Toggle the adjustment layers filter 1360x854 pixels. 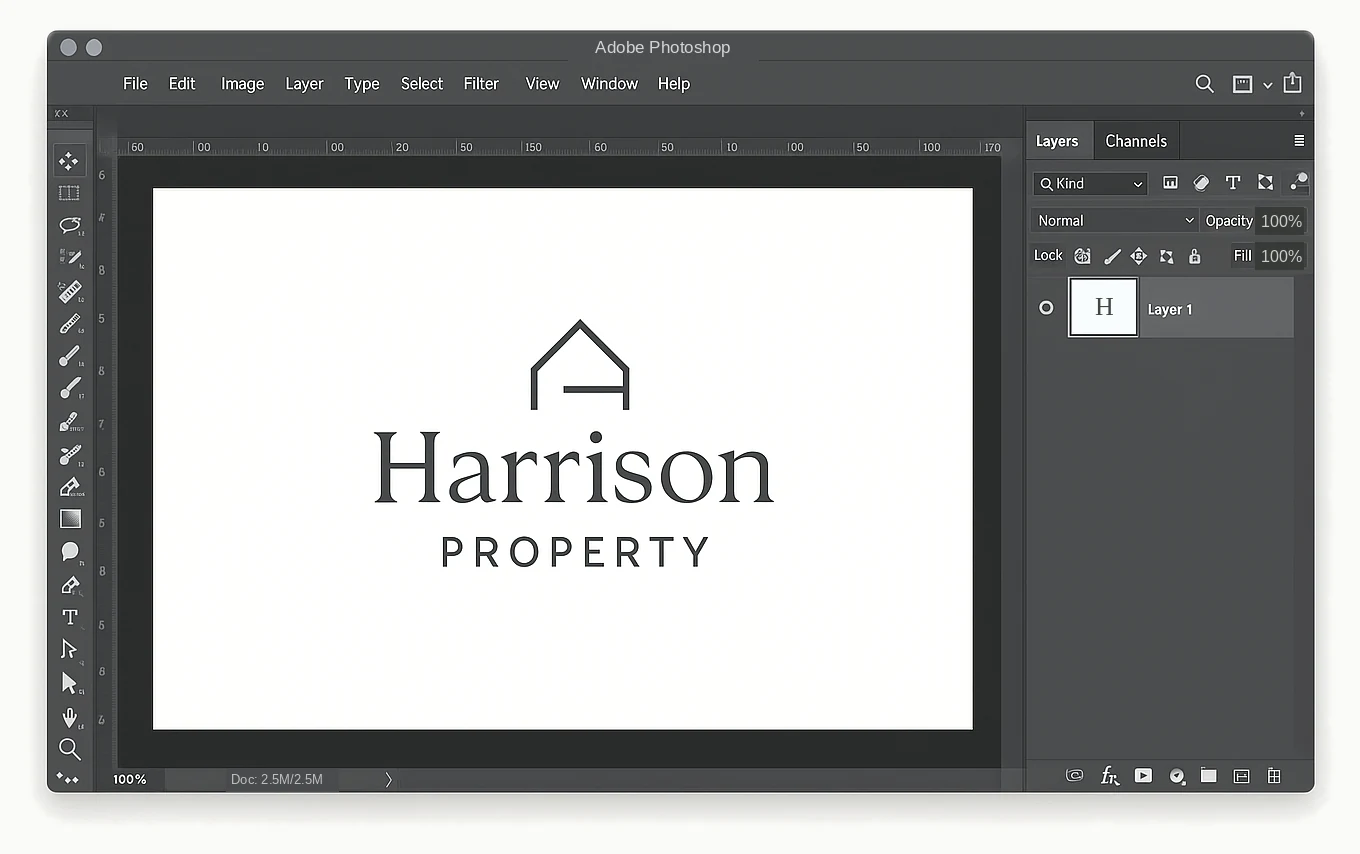(x=1201, y=182)
